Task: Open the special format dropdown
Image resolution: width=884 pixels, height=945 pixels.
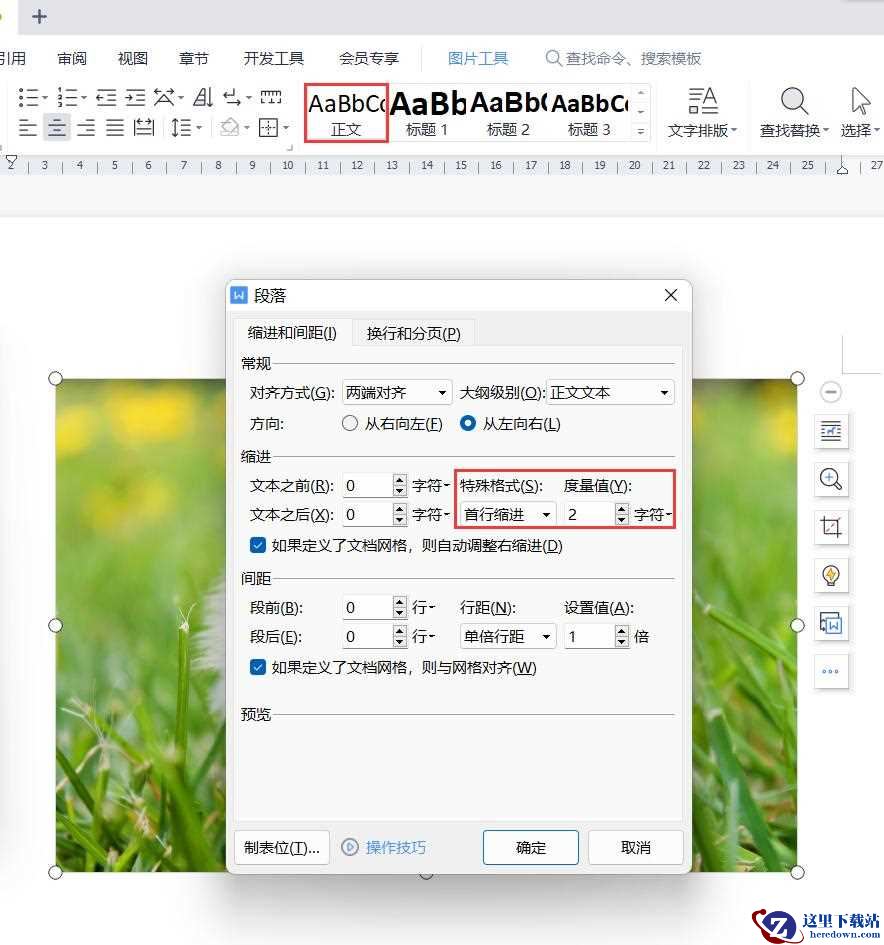Action: click(x=507, y=515)
